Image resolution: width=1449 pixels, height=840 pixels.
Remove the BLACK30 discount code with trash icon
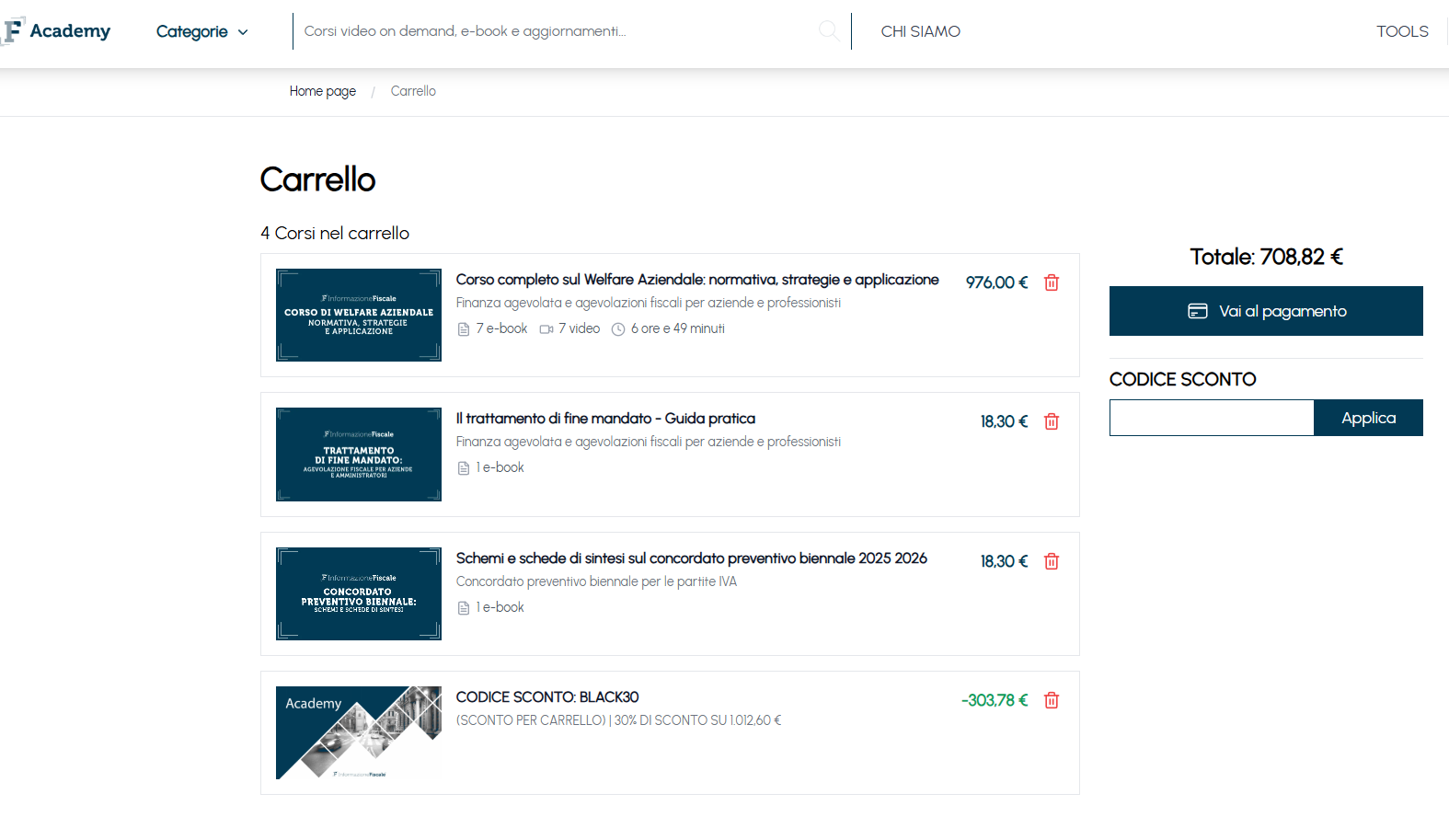1052,700
